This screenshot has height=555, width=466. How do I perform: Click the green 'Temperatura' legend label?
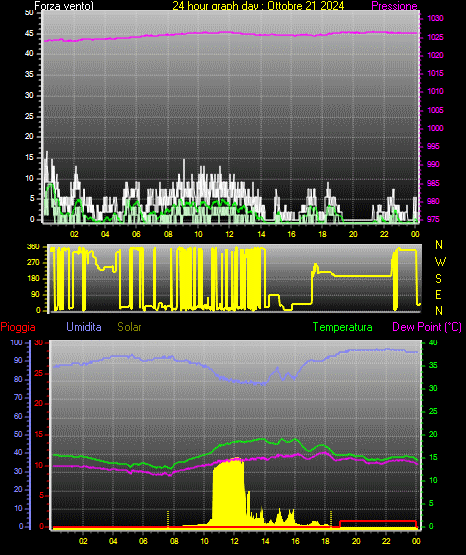click(343, 327)
